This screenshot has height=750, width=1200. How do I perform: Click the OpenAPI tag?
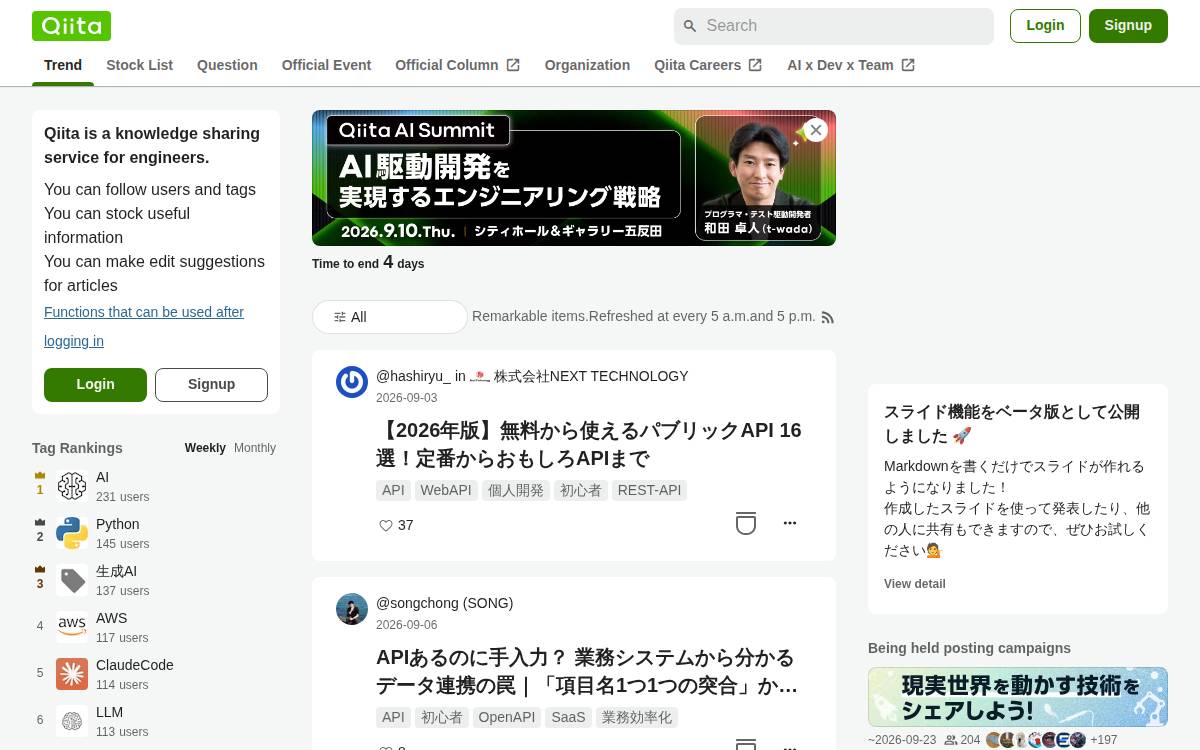(507, 717)
